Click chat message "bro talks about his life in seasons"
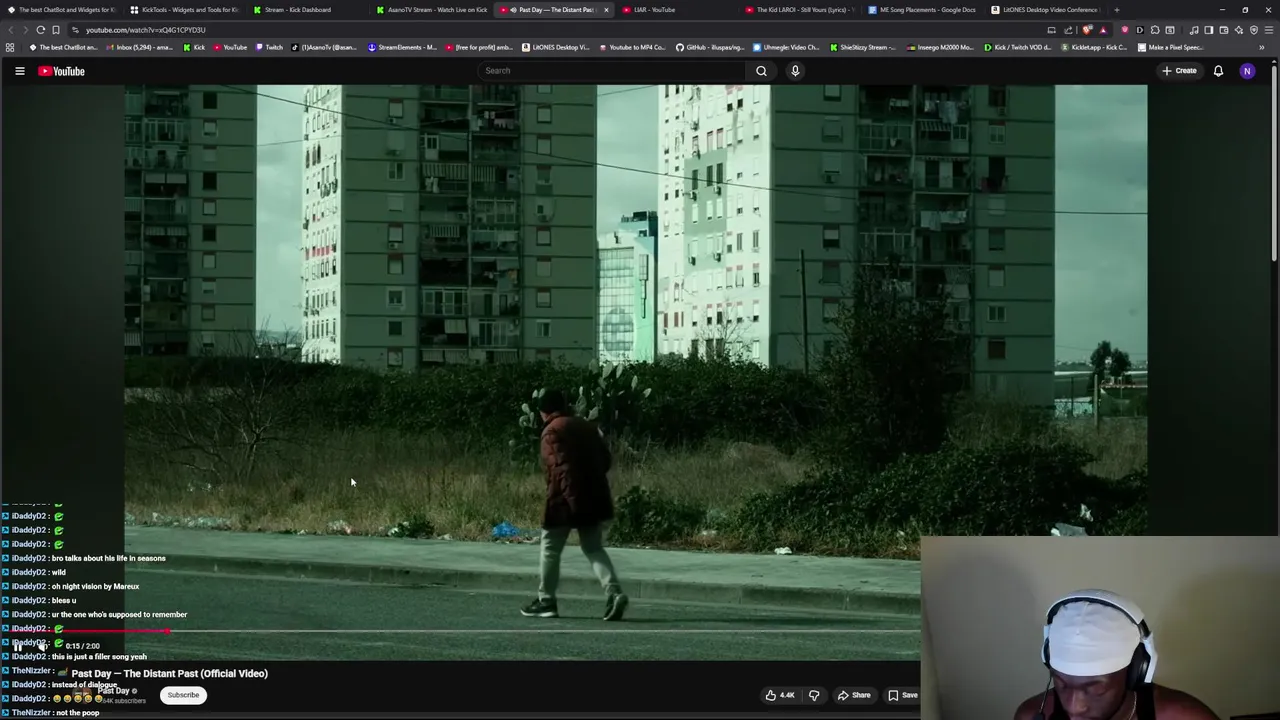The image size is (1280, 720). tap(108, 559)
